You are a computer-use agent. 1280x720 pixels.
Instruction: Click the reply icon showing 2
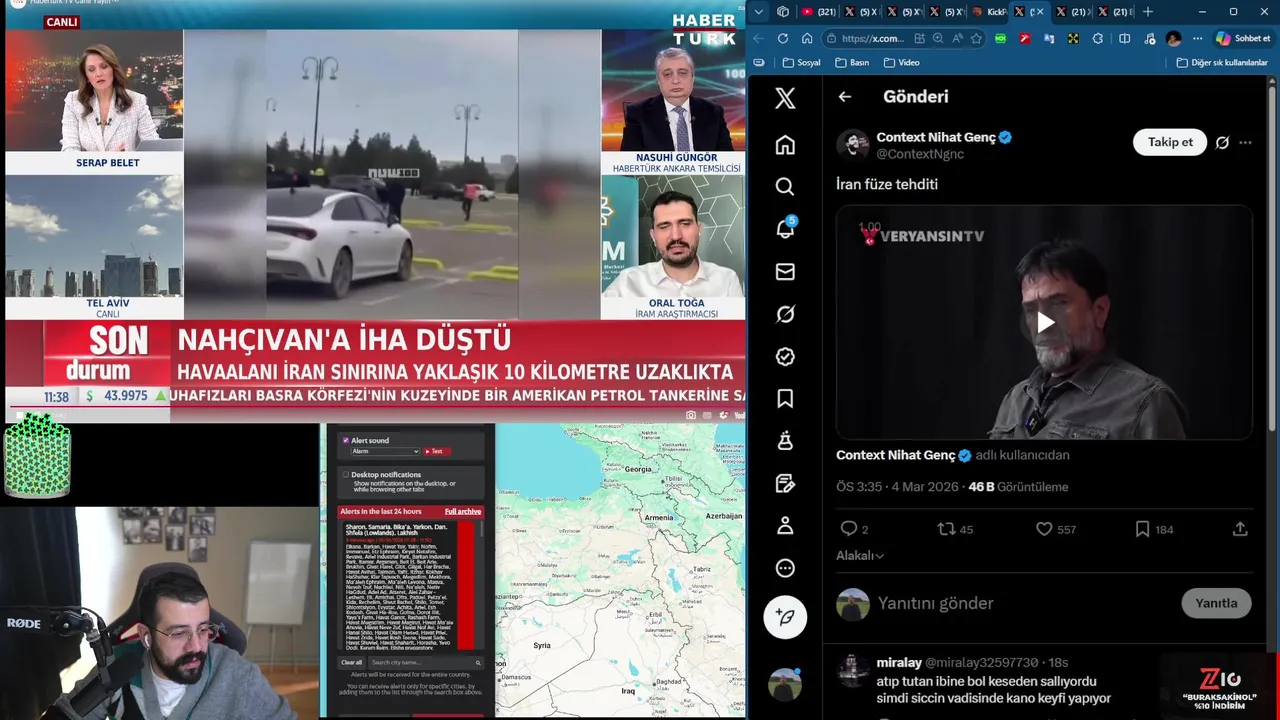(x=849, y=529)
